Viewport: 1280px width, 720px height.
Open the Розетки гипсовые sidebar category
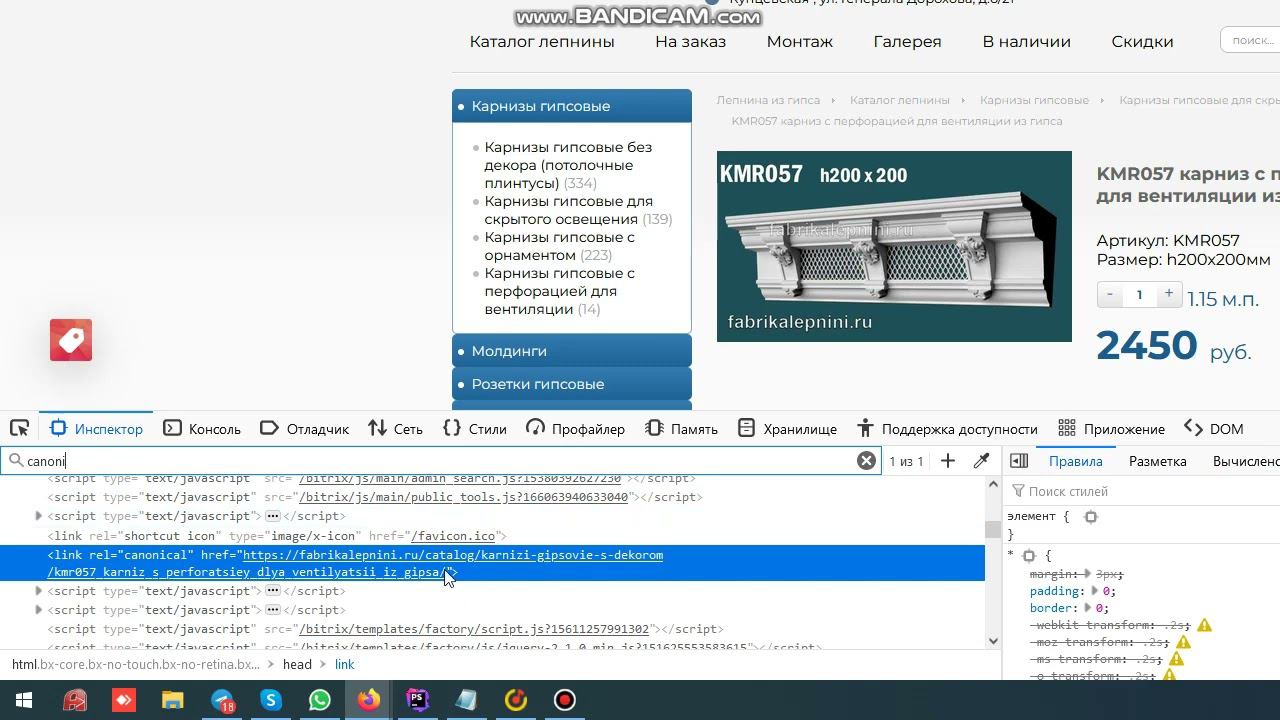click(571, 384)
